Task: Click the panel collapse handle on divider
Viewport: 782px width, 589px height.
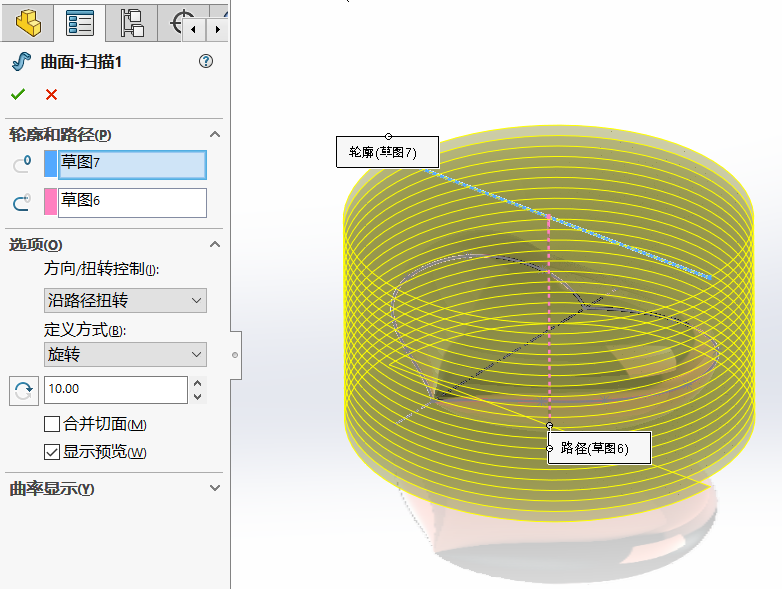Action: pyautogui.click(x=235, y=355)
